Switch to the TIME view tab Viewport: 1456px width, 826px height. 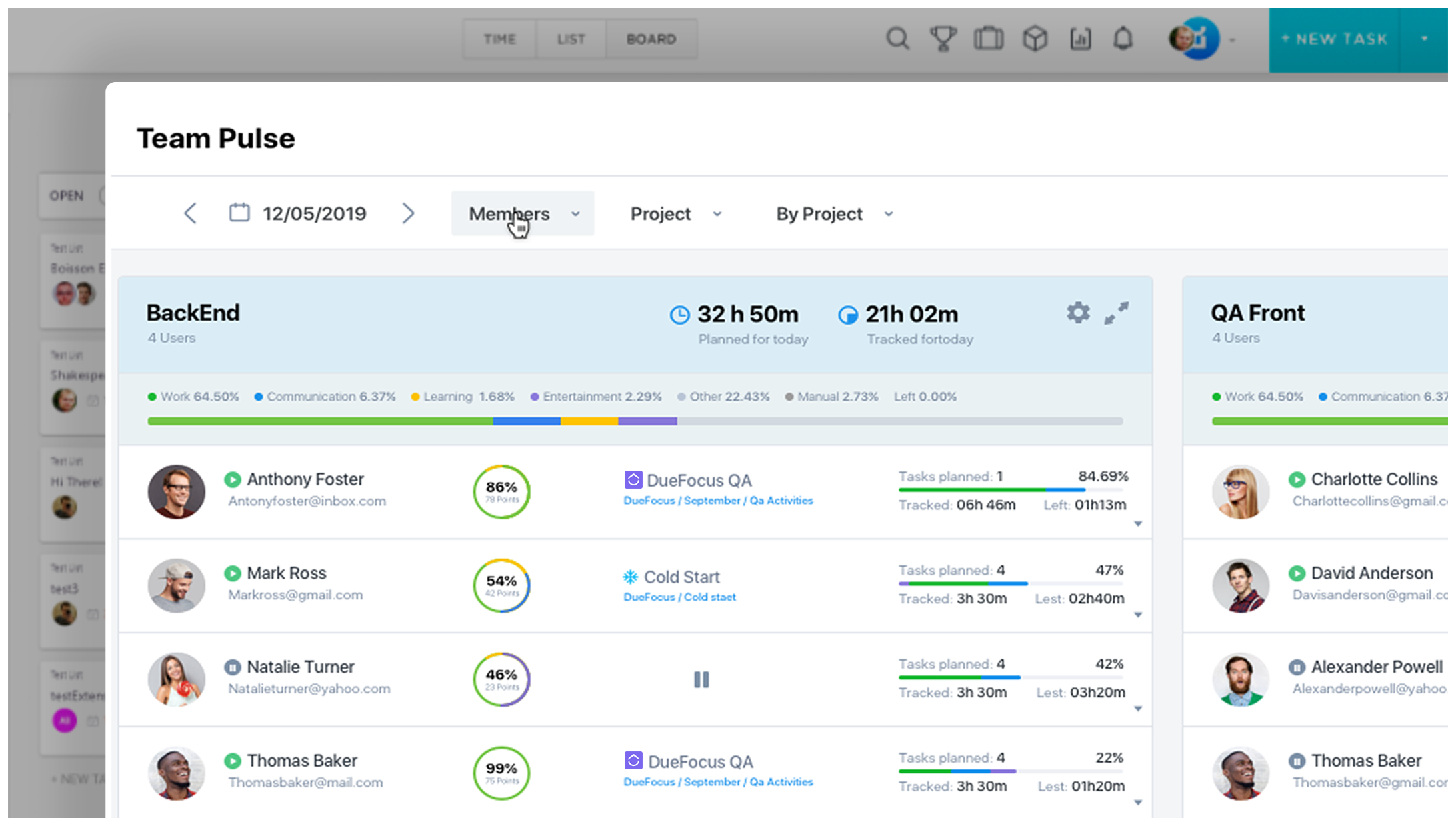(x=499, y=39)
